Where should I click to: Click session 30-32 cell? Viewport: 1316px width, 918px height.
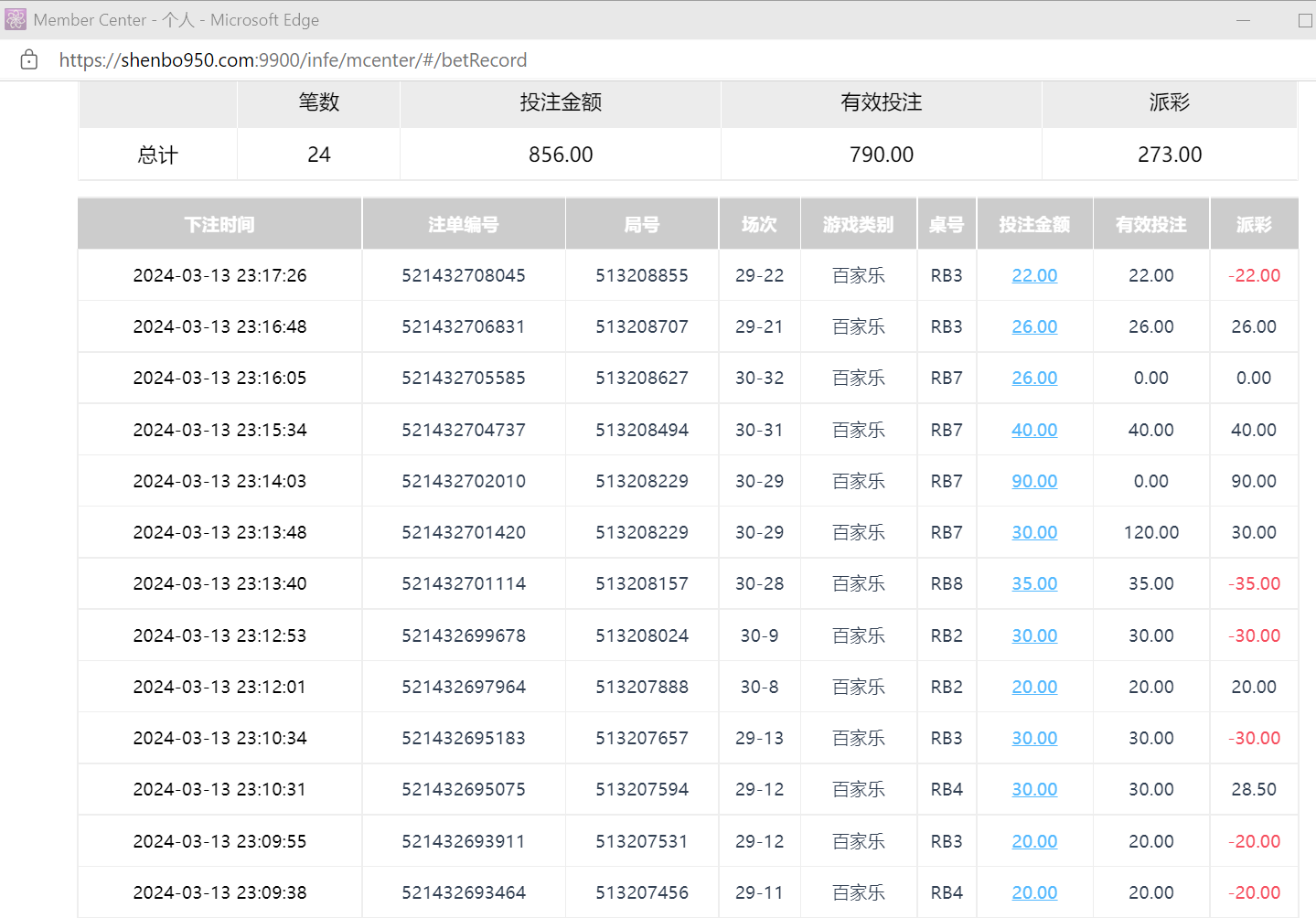(x=759, y=378)
